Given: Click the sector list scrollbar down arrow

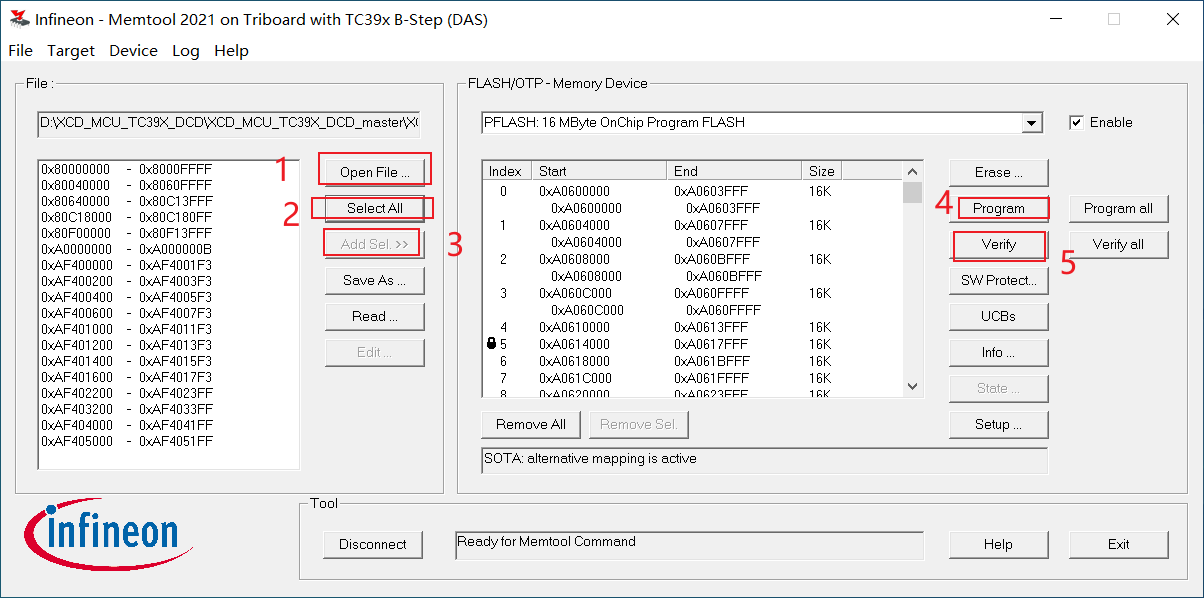Looking at the screenshot, I should (x=912, y=386).
